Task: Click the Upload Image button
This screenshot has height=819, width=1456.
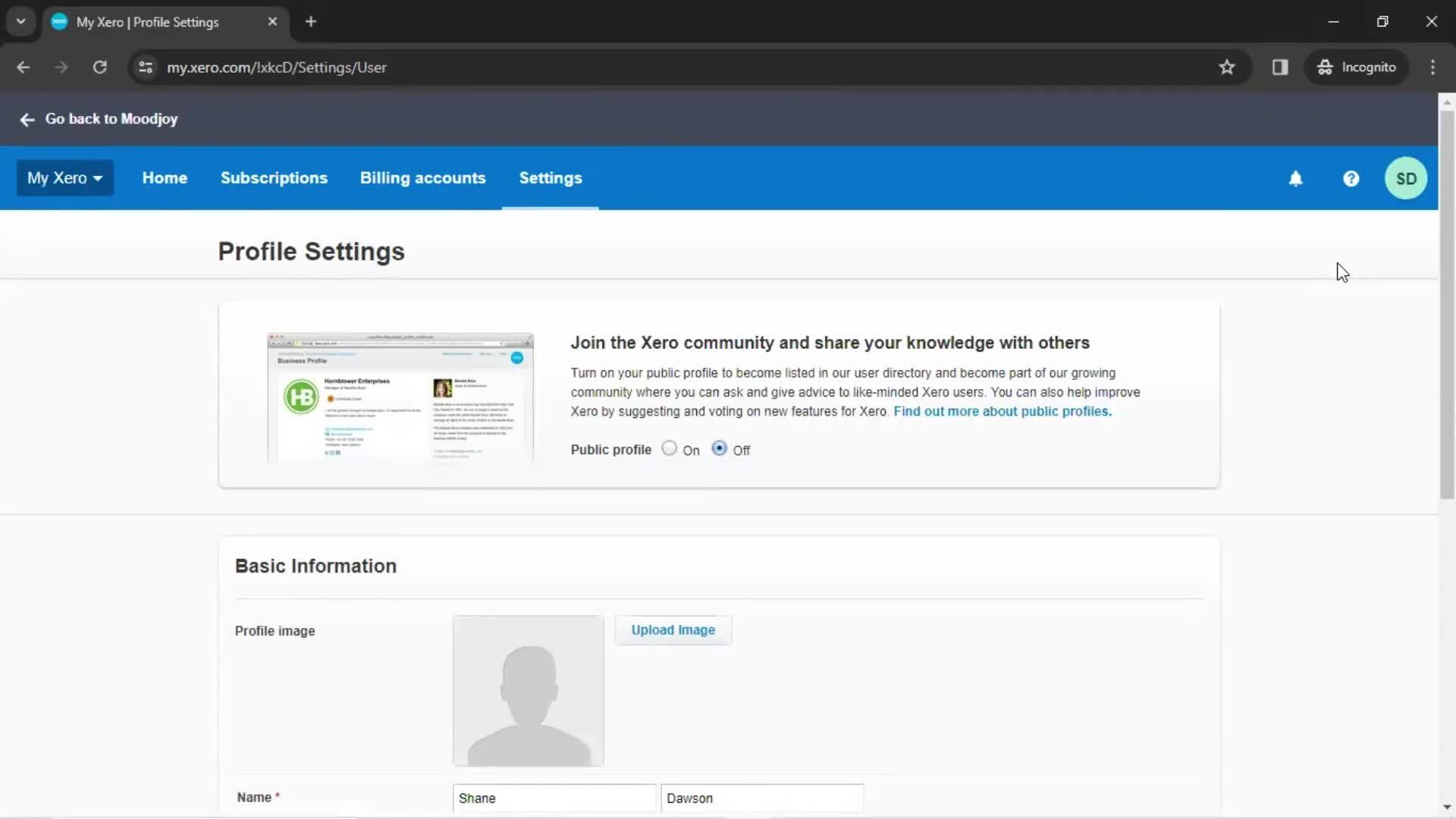Action: click(x=673, y=630)
